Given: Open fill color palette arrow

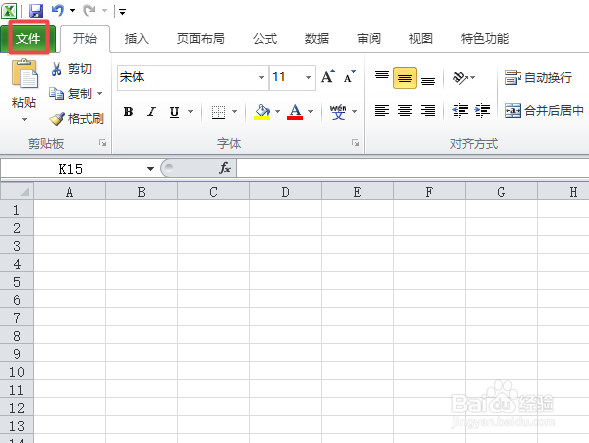Looking at the screenshot, I should tap(278, 112).
